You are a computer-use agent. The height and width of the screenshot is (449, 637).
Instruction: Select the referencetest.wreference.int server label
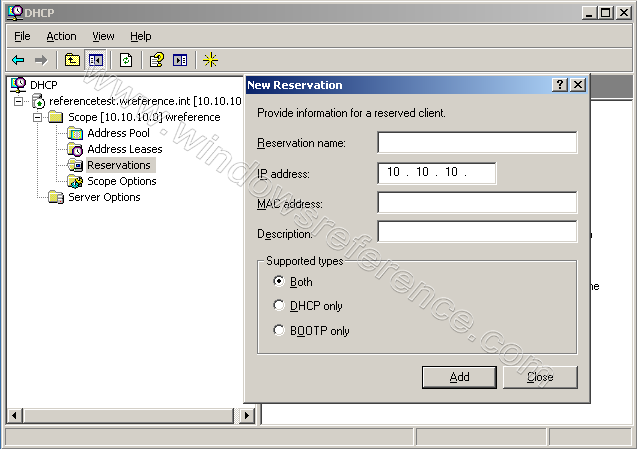click(145, 101)
